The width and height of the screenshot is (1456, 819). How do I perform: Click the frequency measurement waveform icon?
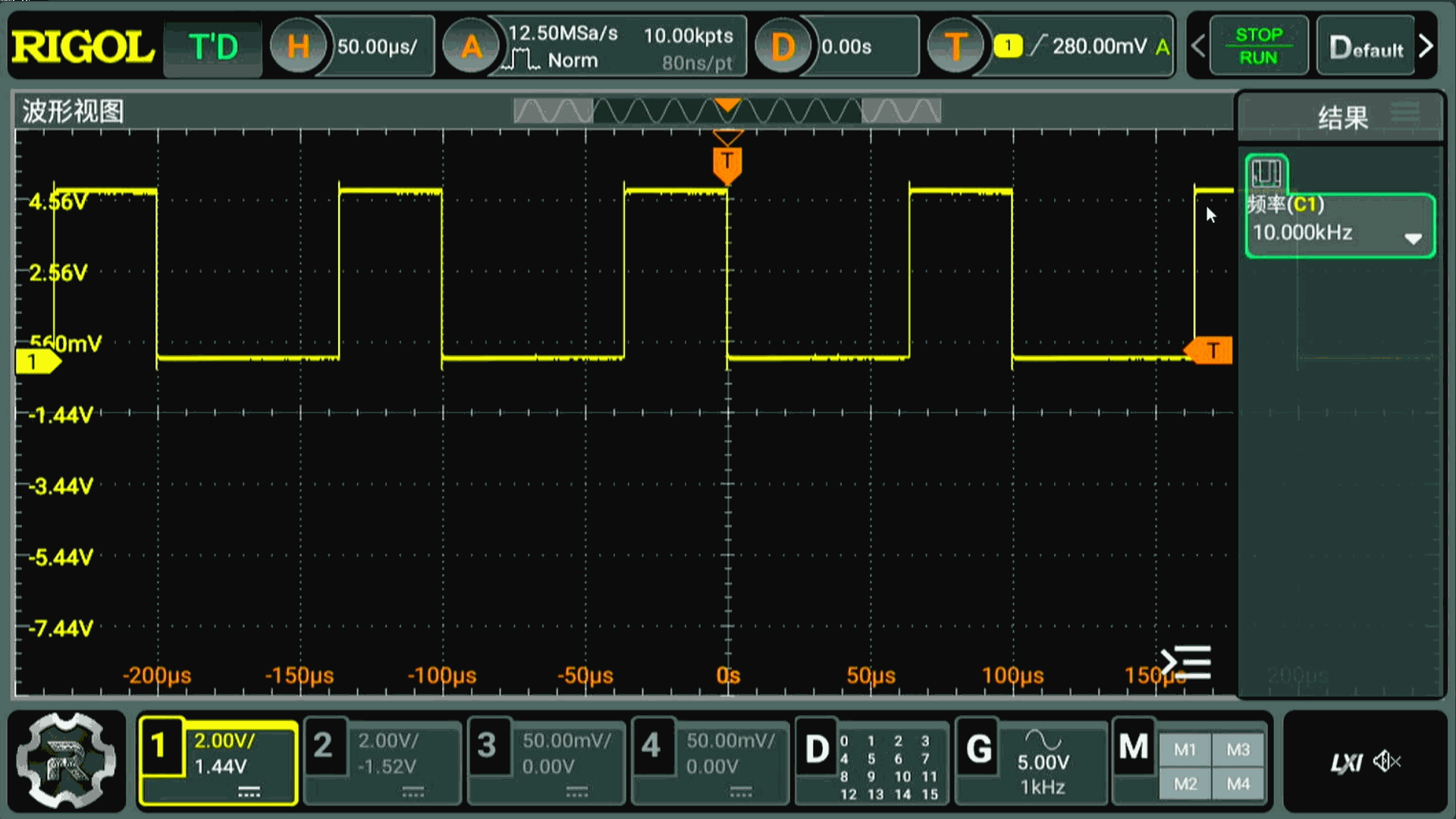tap(1266, 173)
